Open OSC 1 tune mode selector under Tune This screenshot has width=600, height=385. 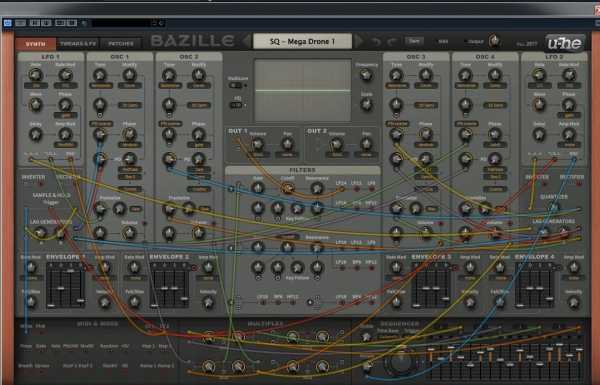point(101,85)
